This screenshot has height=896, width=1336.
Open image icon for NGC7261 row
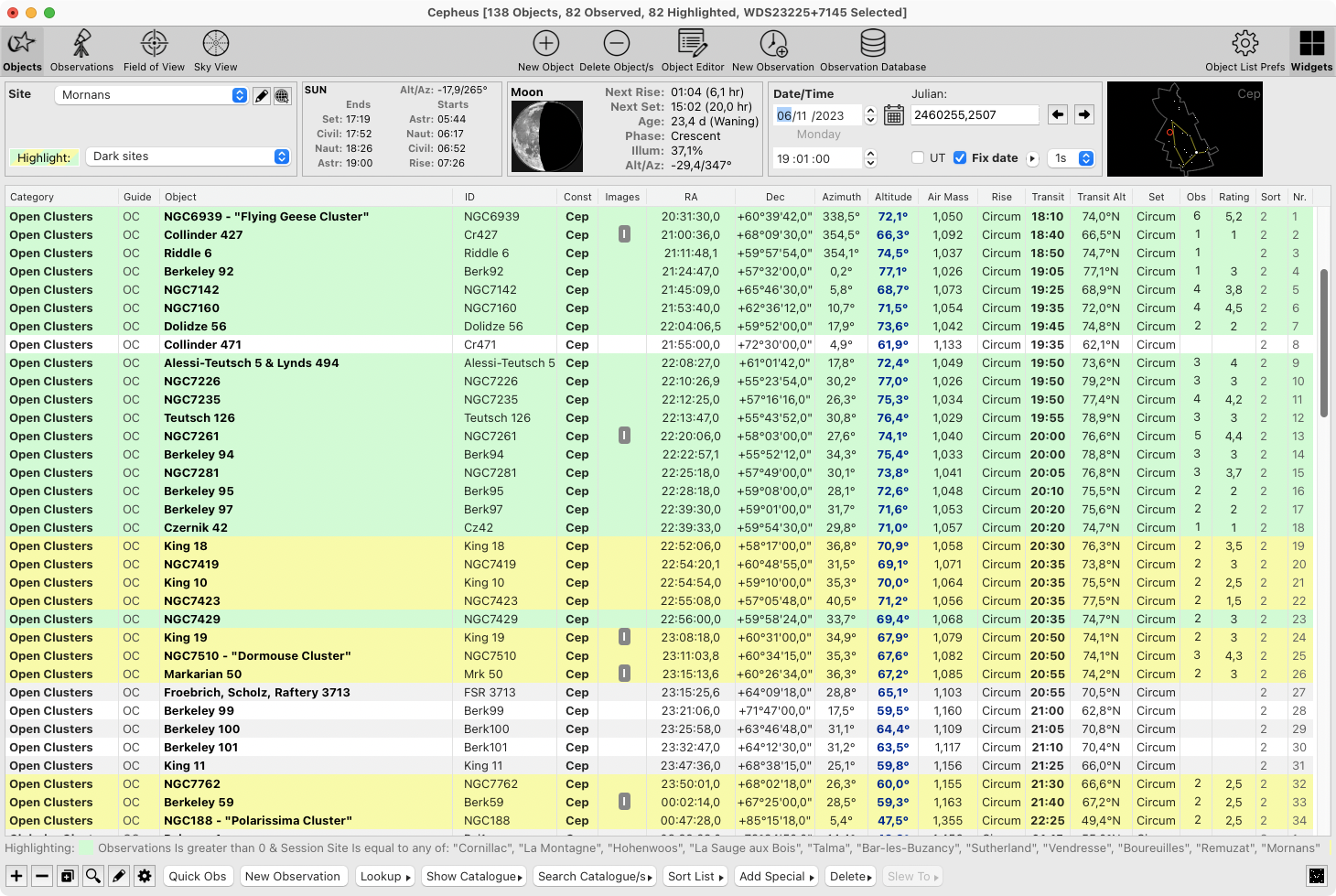[x=624, y=436]
